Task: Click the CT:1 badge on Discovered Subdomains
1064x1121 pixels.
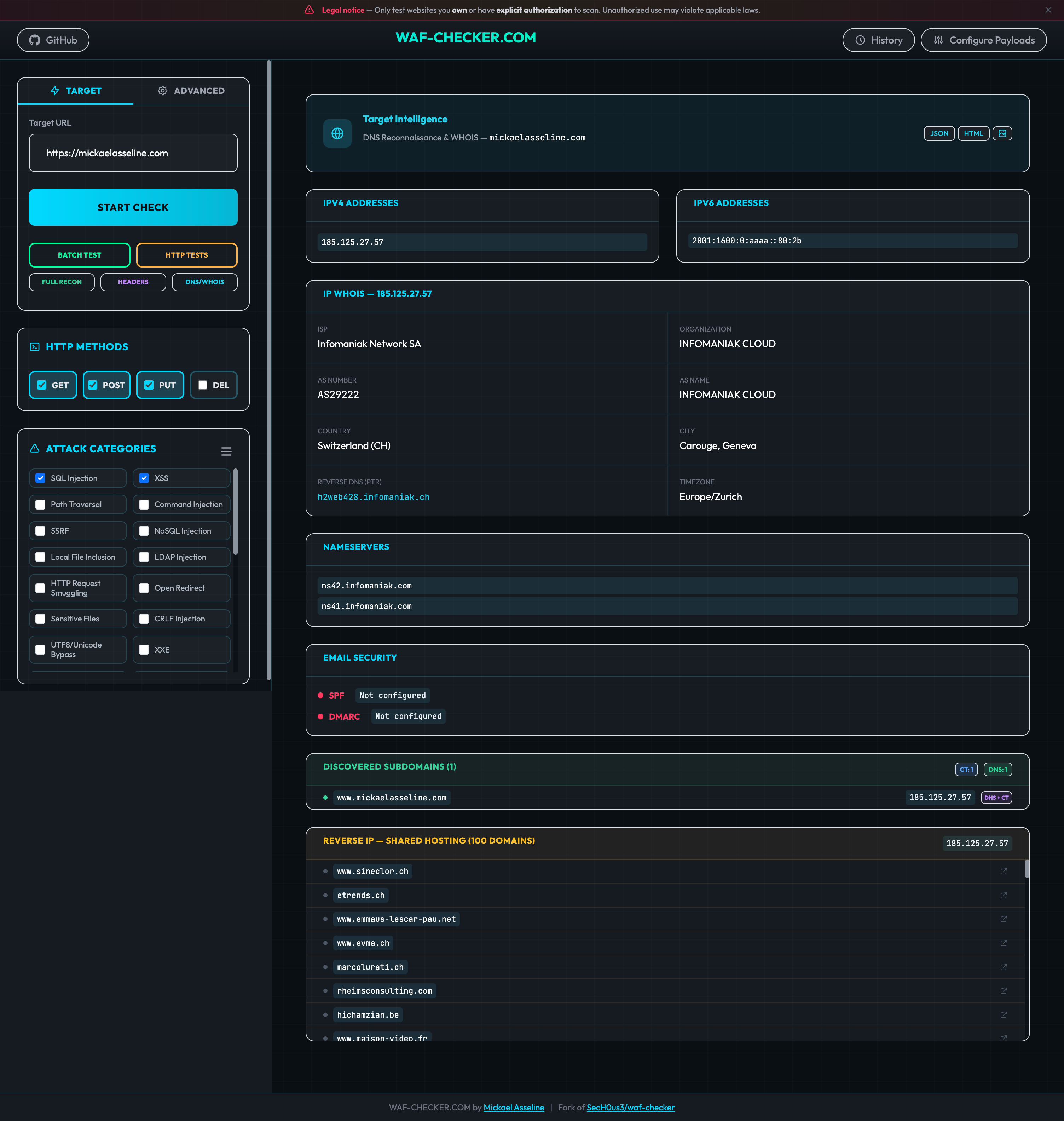Action: click(x=966, y=769)
